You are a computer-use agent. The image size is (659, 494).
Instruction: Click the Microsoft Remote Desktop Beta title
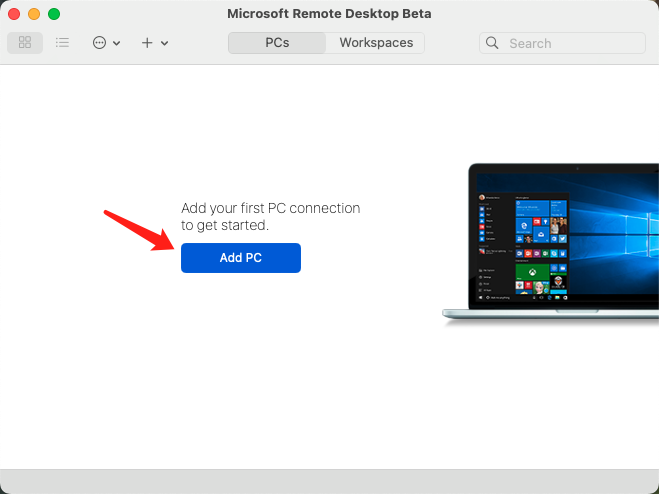pos(329,13)
